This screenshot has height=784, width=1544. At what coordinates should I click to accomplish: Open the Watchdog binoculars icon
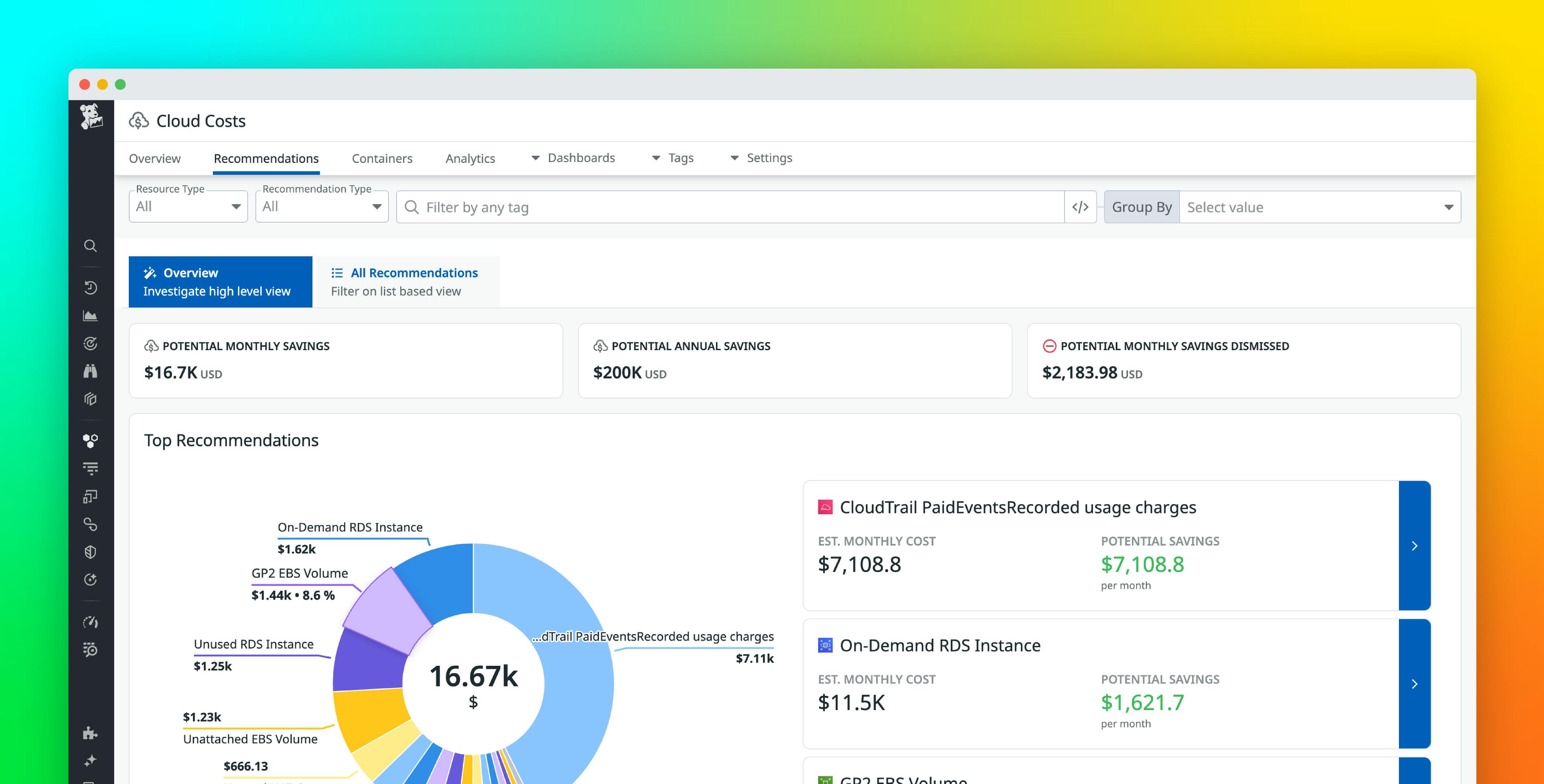[x=91, y=371]
